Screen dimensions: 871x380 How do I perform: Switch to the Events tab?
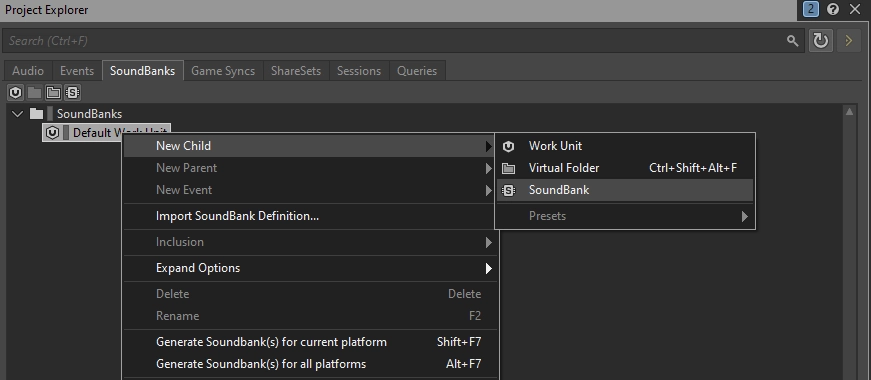[x=77, y=71]
